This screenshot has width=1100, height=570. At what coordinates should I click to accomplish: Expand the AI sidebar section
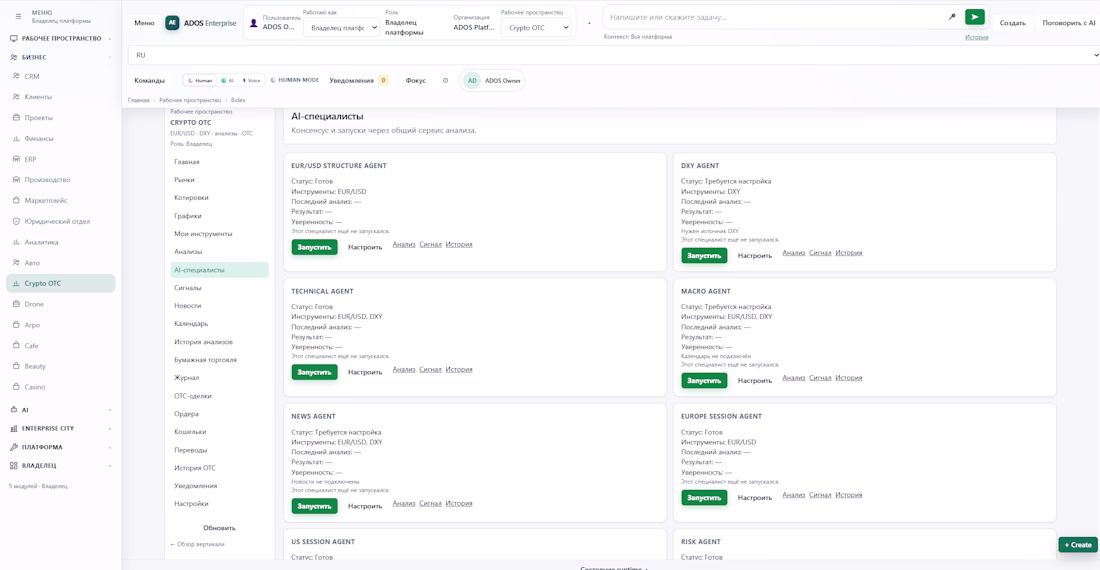tap(109, 410)
